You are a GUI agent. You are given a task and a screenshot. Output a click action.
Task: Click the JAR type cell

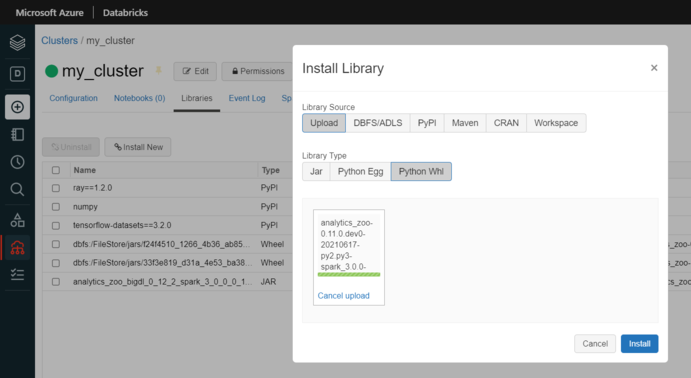click(x=268, y=282)
